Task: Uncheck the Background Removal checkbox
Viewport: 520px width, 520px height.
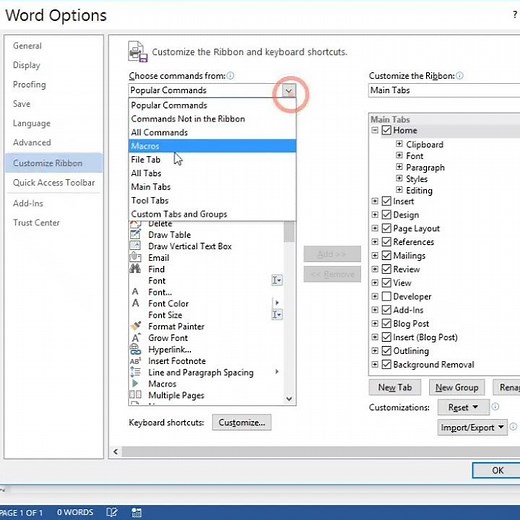Action: click(x=386, y=364)
